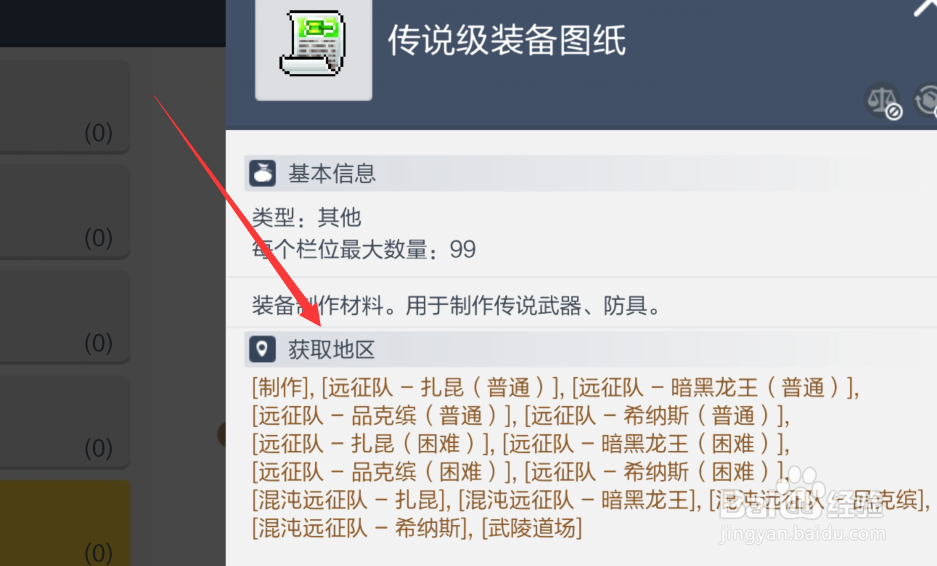
Task: Open the [远征队 - 希纳斯(困难)] link
Action: pyautogui.click(x=654, y=472)
